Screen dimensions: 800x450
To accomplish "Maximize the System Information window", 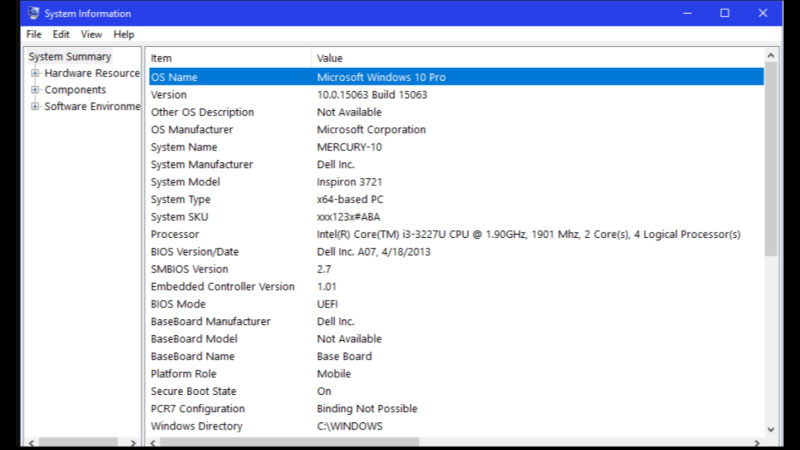I will tap(725, 13).
